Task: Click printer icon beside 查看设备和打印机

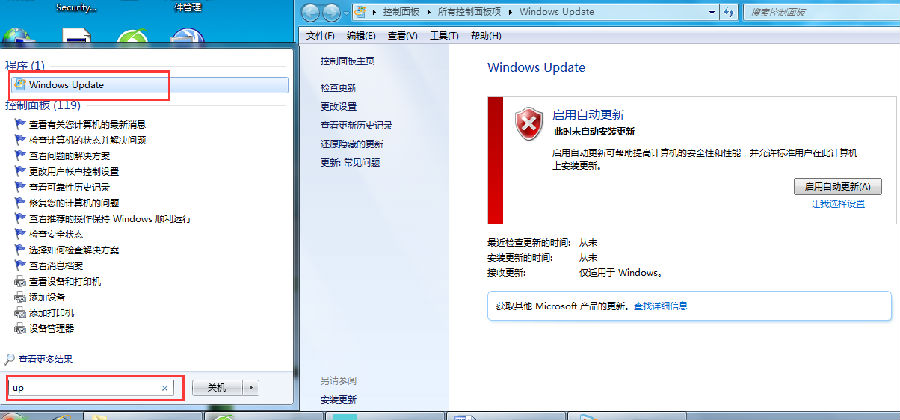Action: click(x=20, y=282)
